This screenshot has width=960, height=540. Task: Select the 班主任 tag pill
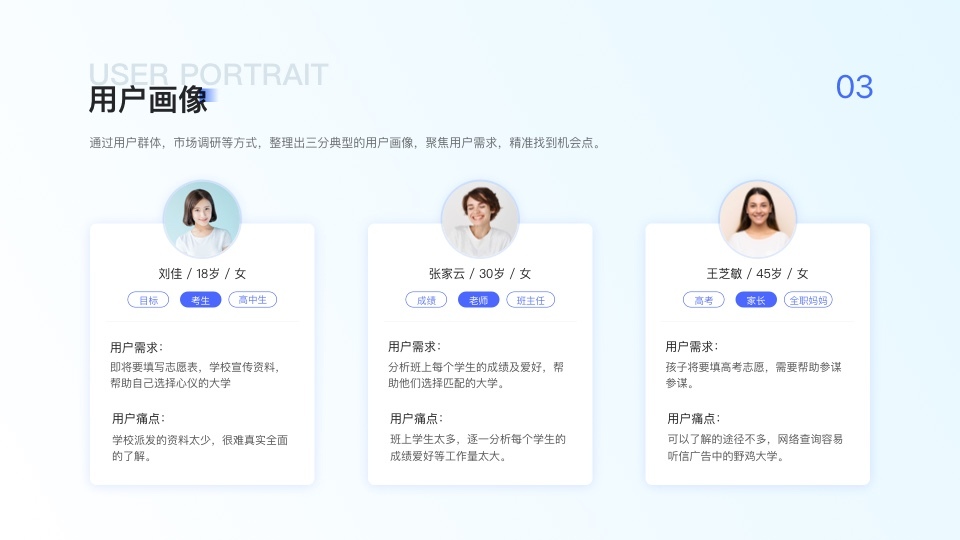[x=531, y=300]
